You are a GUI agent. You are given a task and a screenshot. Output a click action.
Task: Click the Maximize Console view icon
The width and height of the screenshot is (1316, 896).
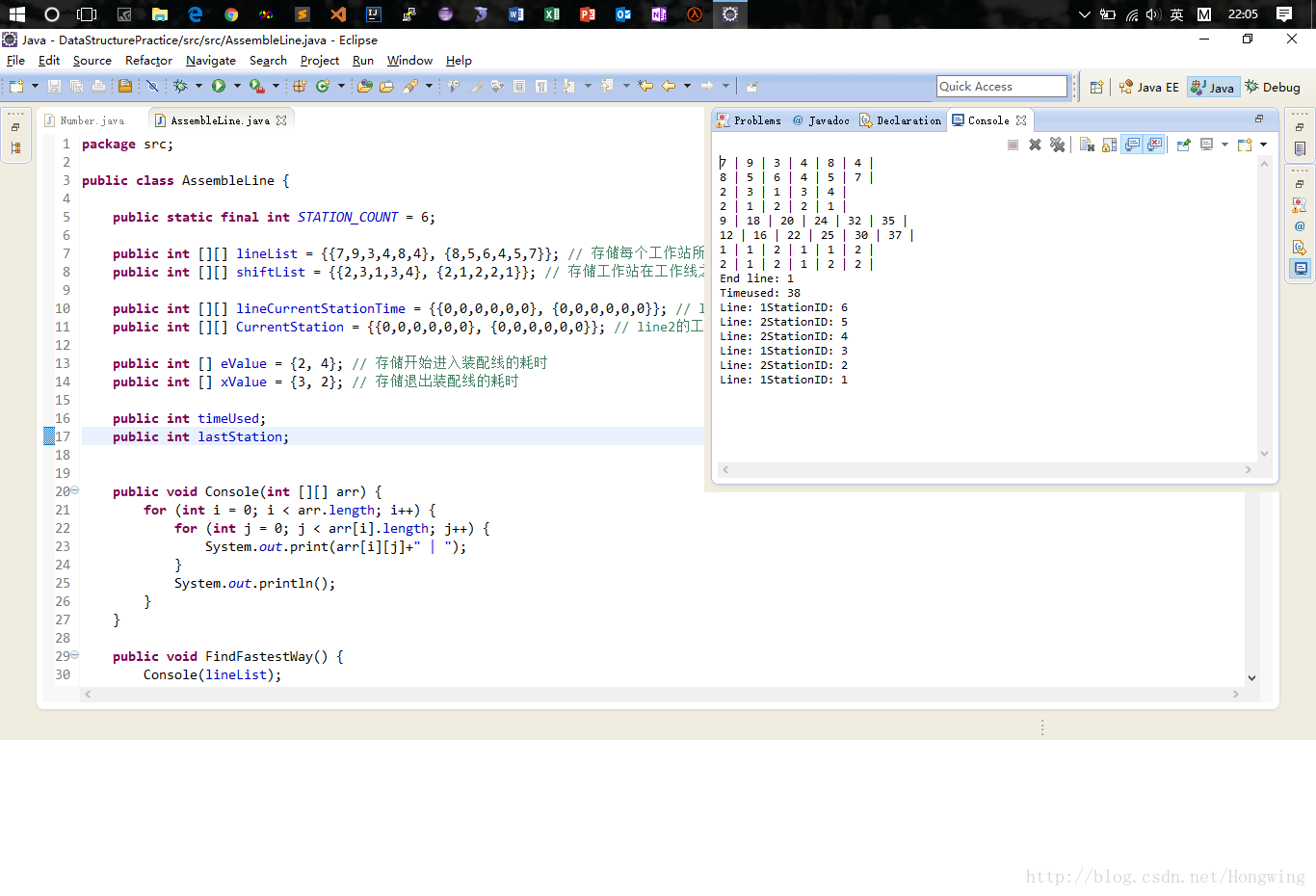click(1258, 119)
